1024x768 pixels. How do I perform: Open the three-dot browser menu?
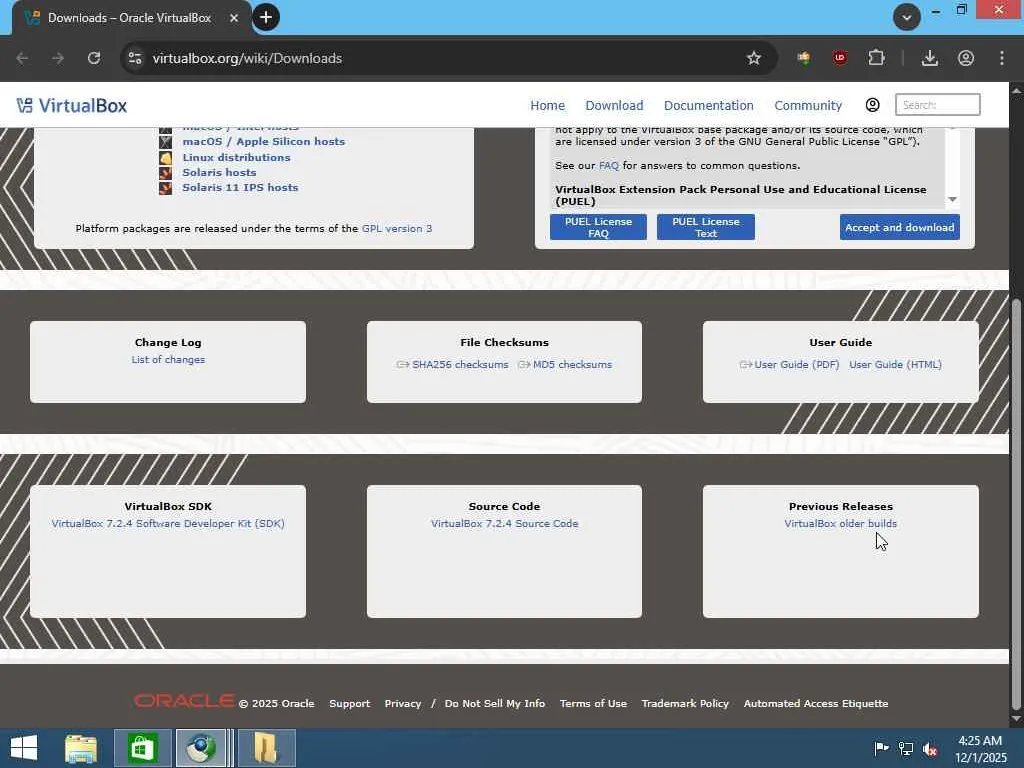[1002, 58]
